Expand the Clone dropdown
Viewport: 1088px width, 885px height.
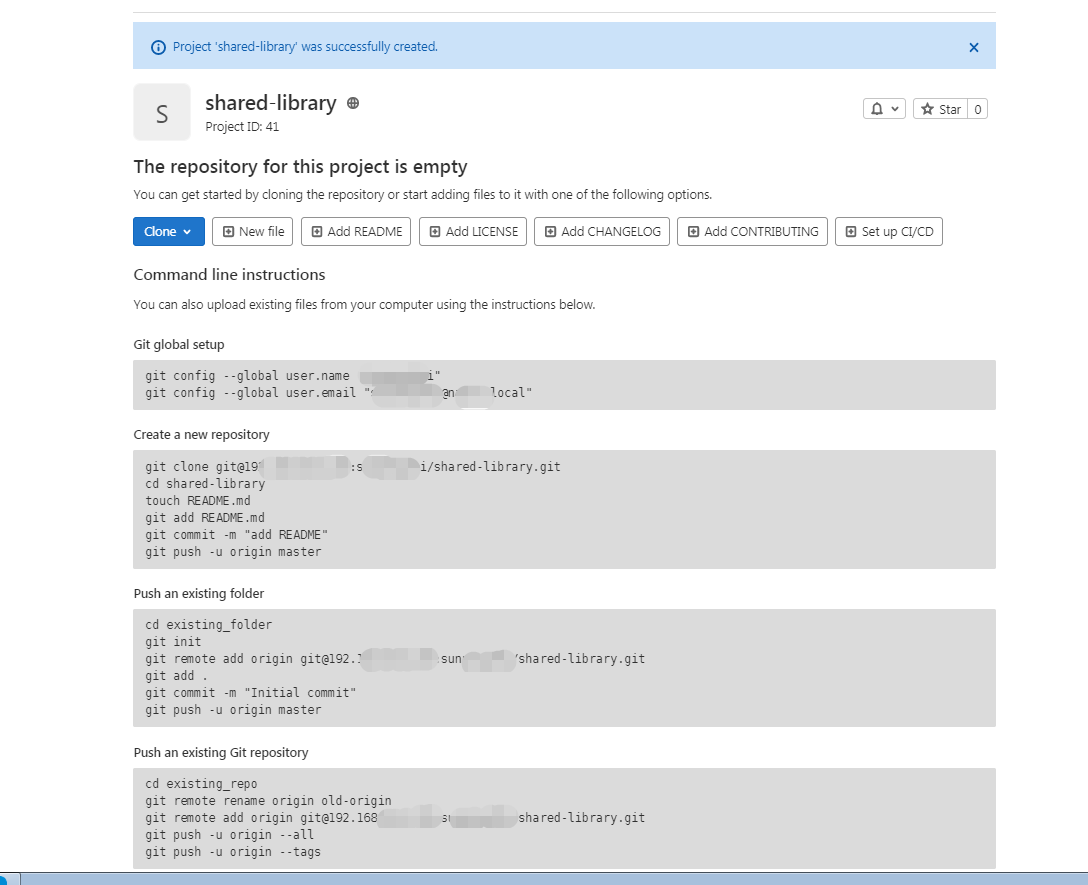[168, 232]
